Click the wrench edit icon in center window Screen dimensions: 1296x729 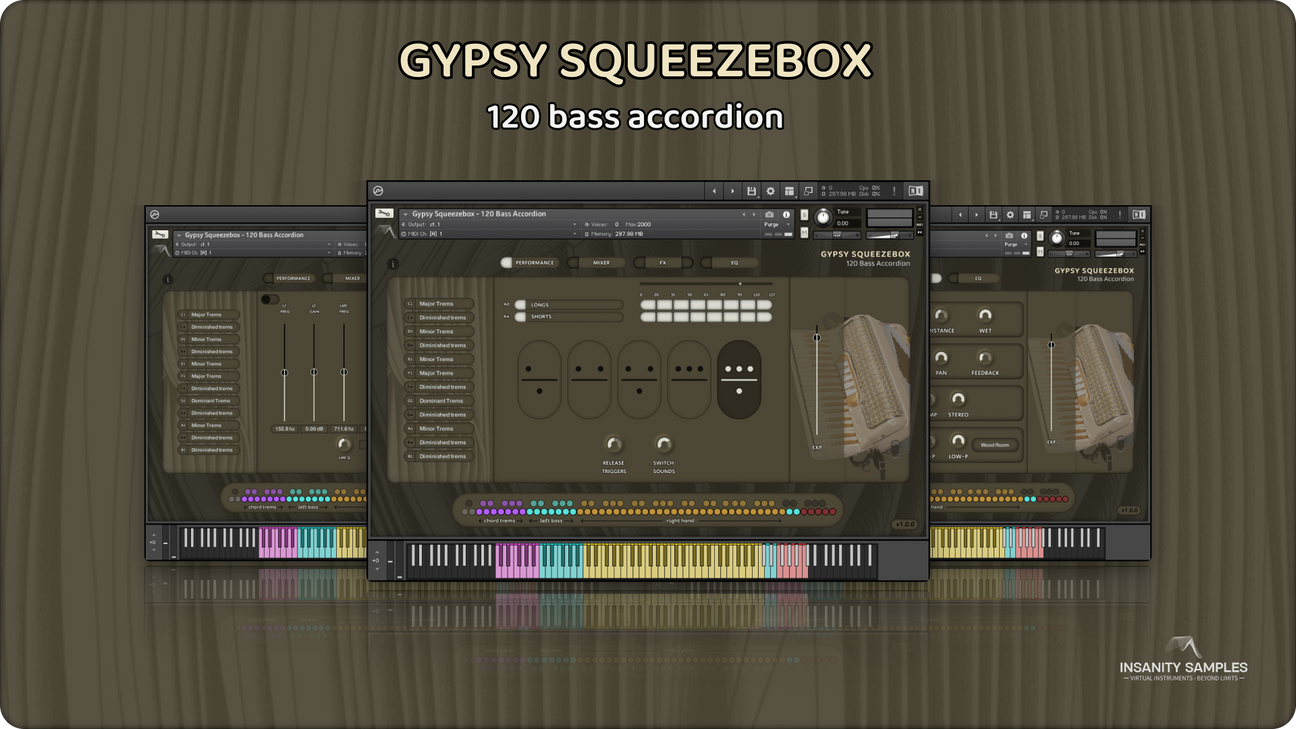[x=384, y=214]
